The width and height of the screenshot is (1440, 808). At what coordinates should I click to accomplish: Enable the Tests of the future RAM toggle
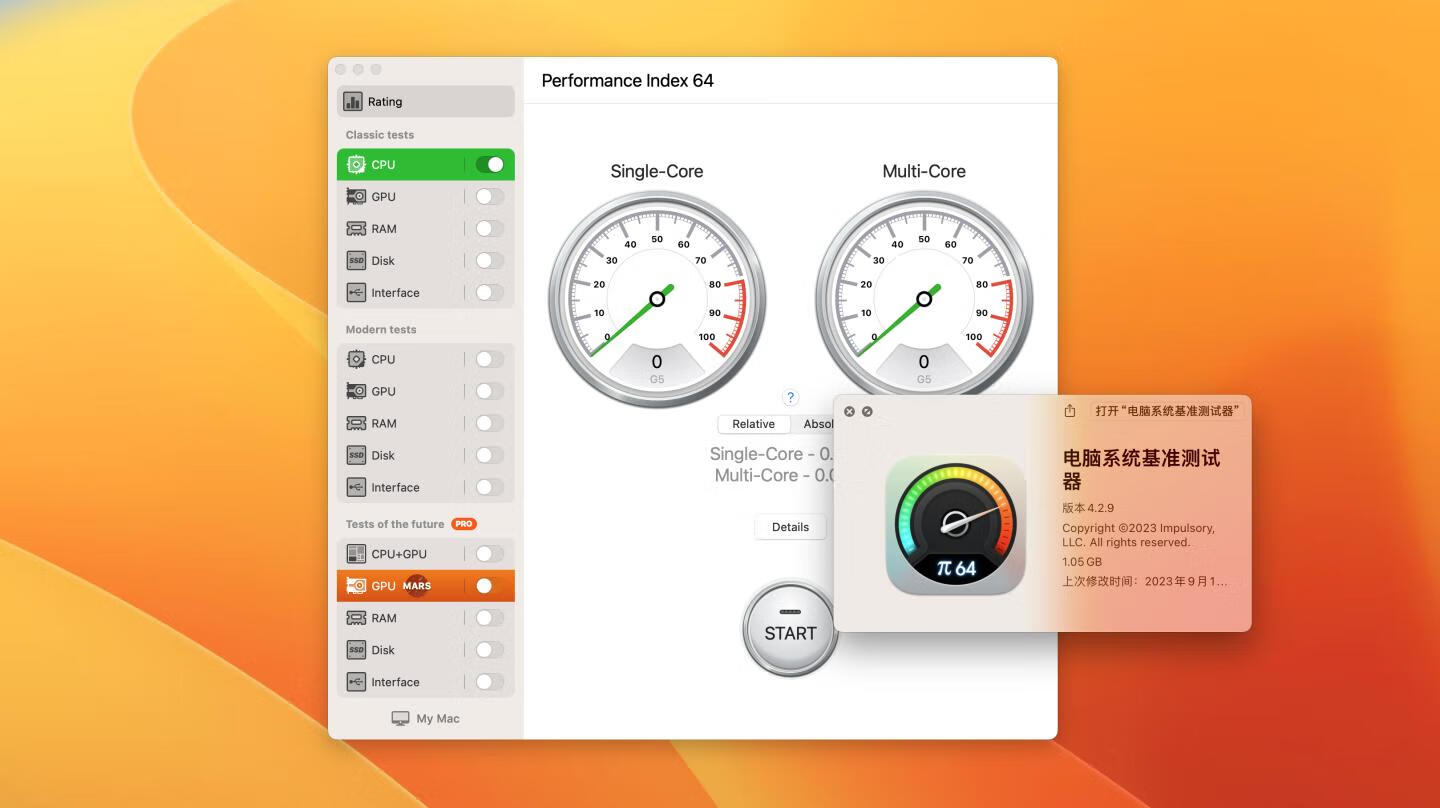pyautogui.click(x=490, y=618)
